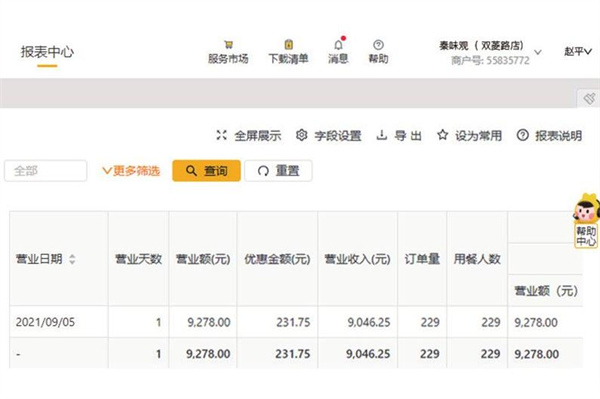Open 帮助 menu item
The height and width of the screenshot is (399, 600).
pos(378,52)
